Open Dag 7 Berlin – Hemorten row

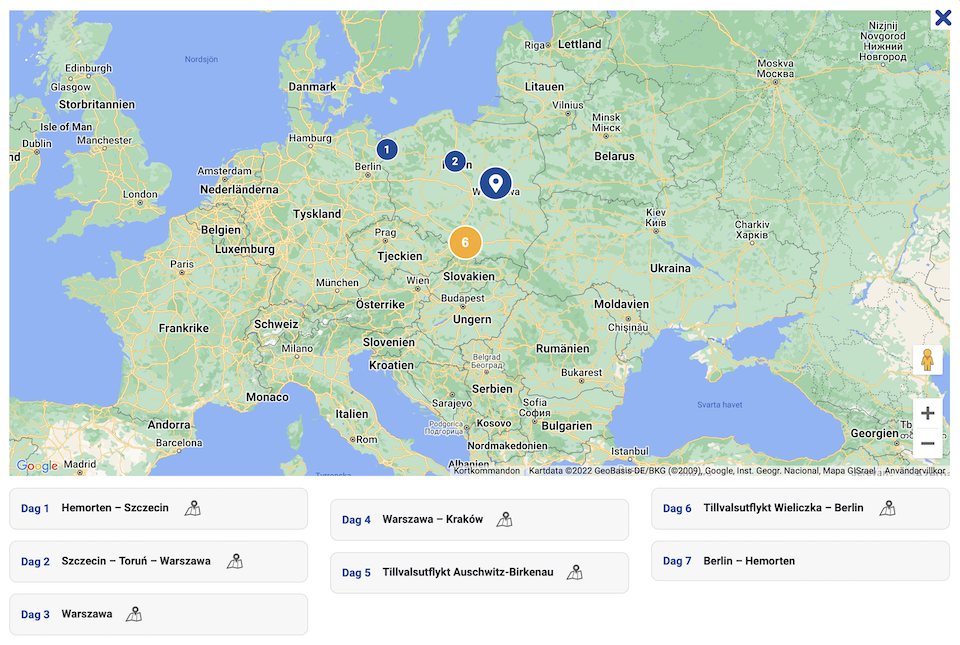[800, 561]
